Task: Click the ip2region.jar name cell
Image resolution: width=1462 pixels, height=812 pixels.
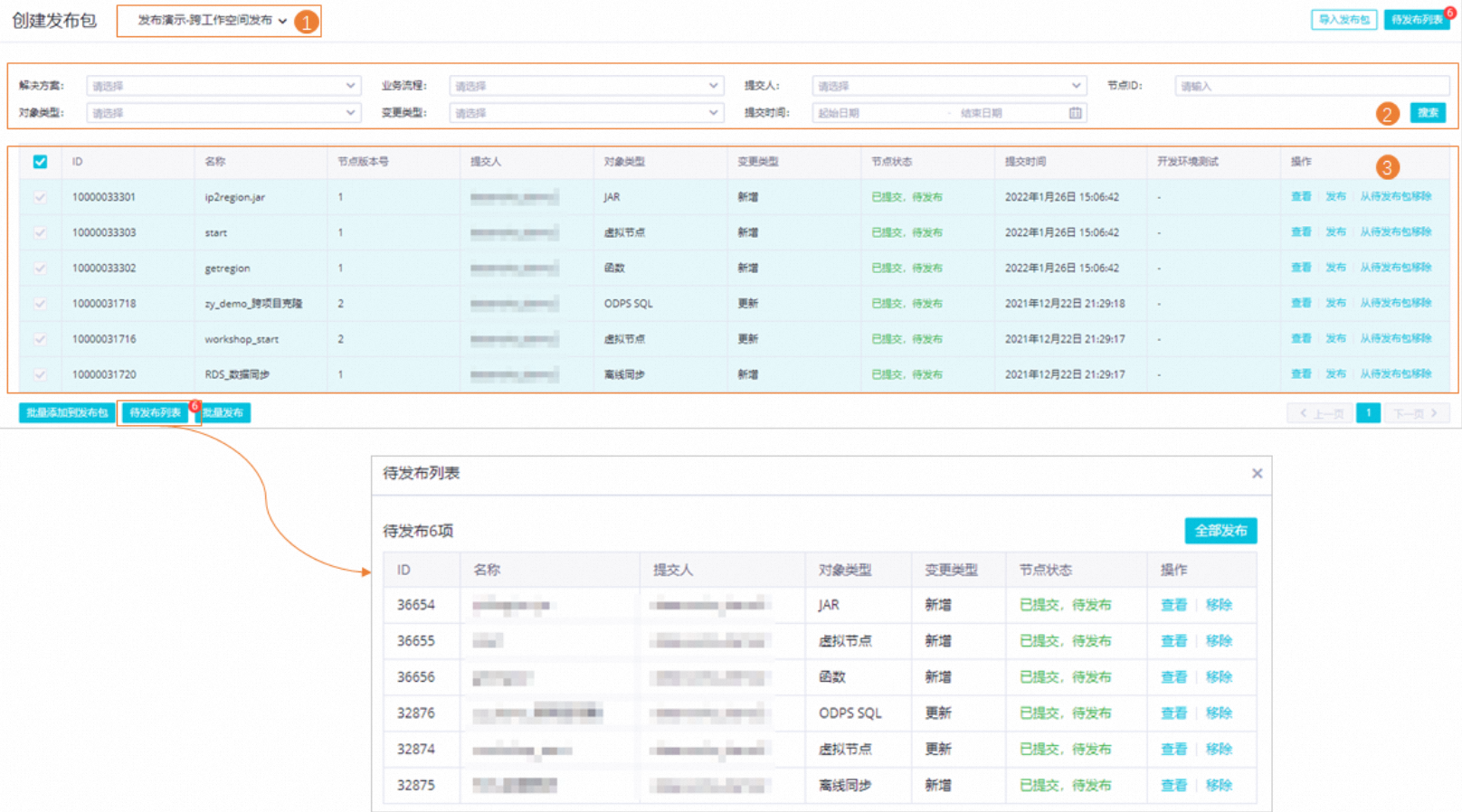Action: (x=235, y=197)
